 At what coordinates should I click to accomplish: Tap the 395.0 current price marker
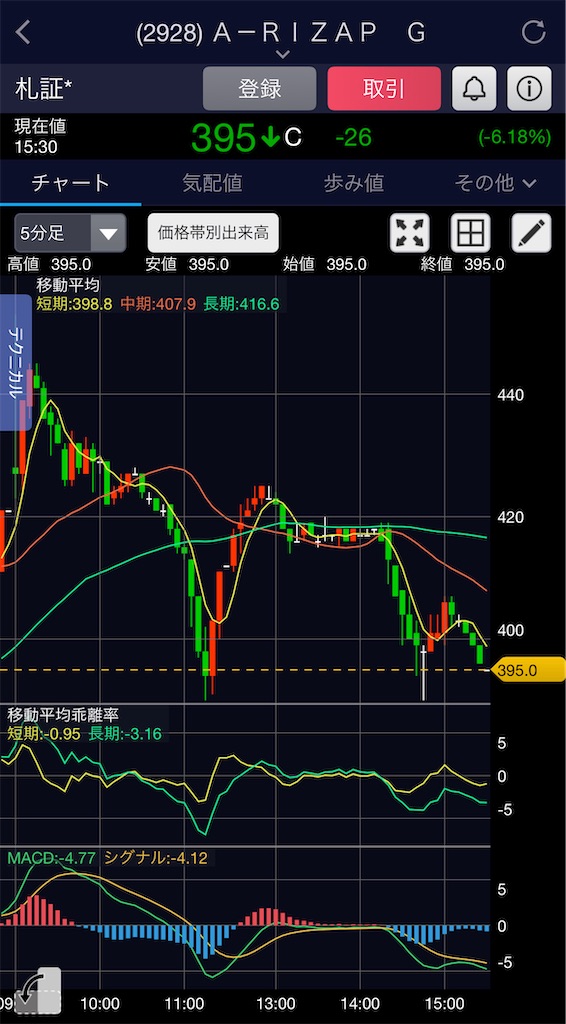pos(527,670)
